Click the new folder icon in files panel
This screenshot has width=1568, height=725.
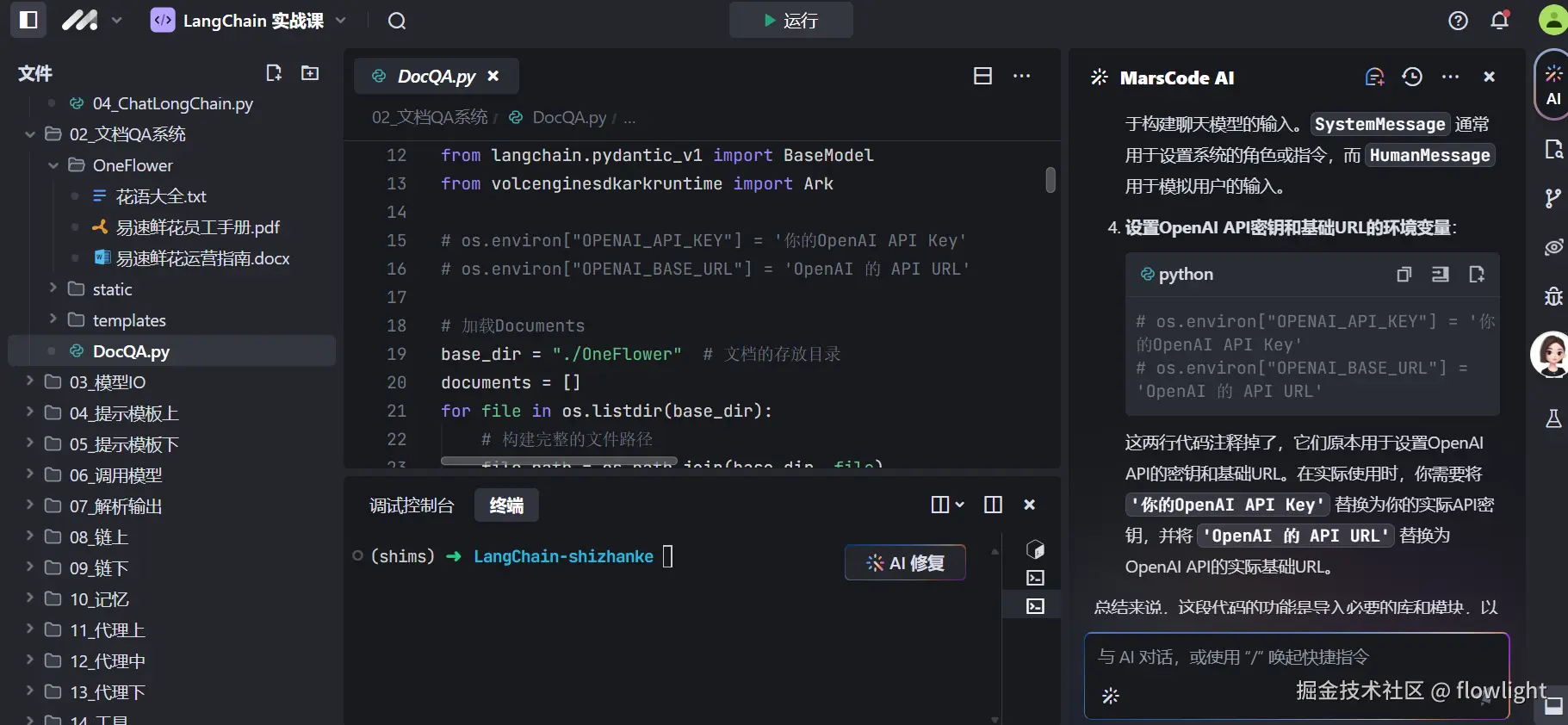coord(310,73)
